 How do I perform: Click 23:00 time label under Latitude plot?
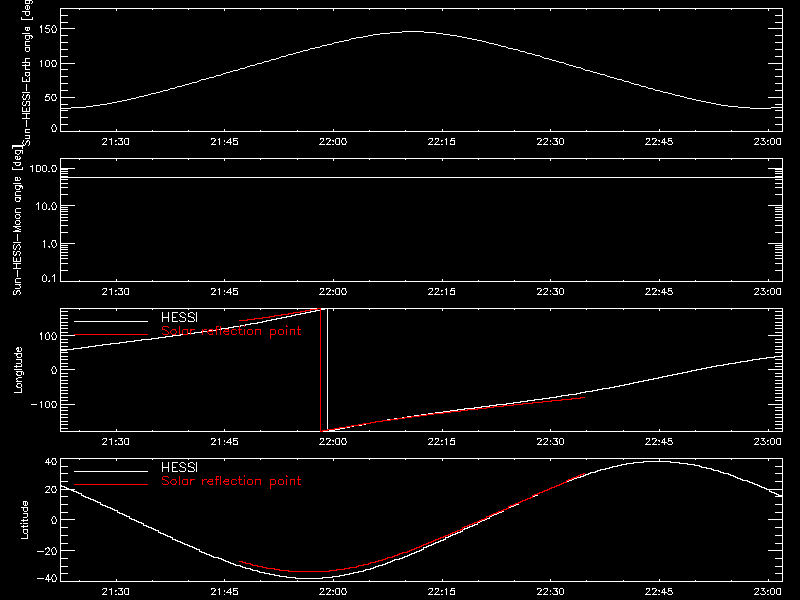coord(768,592)
